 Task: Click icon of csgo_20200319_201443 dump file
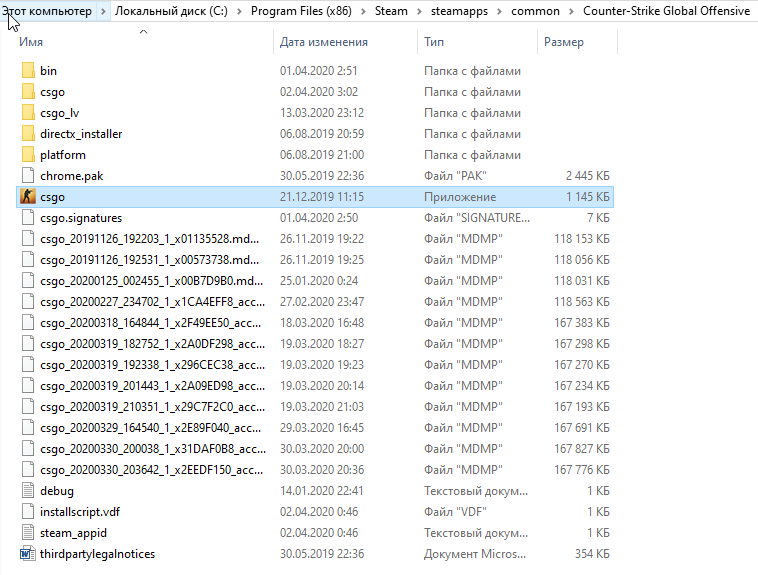[28, 386]
